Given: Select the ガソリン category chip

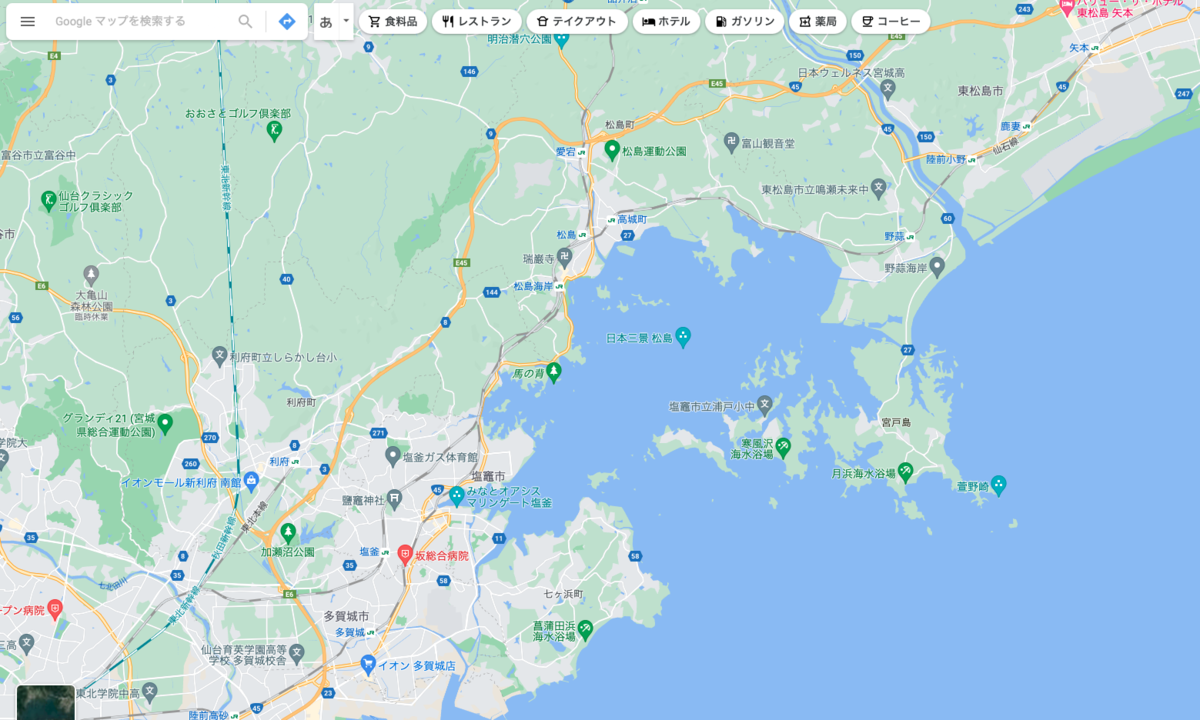Looking at the screenshot, I should [x=744, y=21].
